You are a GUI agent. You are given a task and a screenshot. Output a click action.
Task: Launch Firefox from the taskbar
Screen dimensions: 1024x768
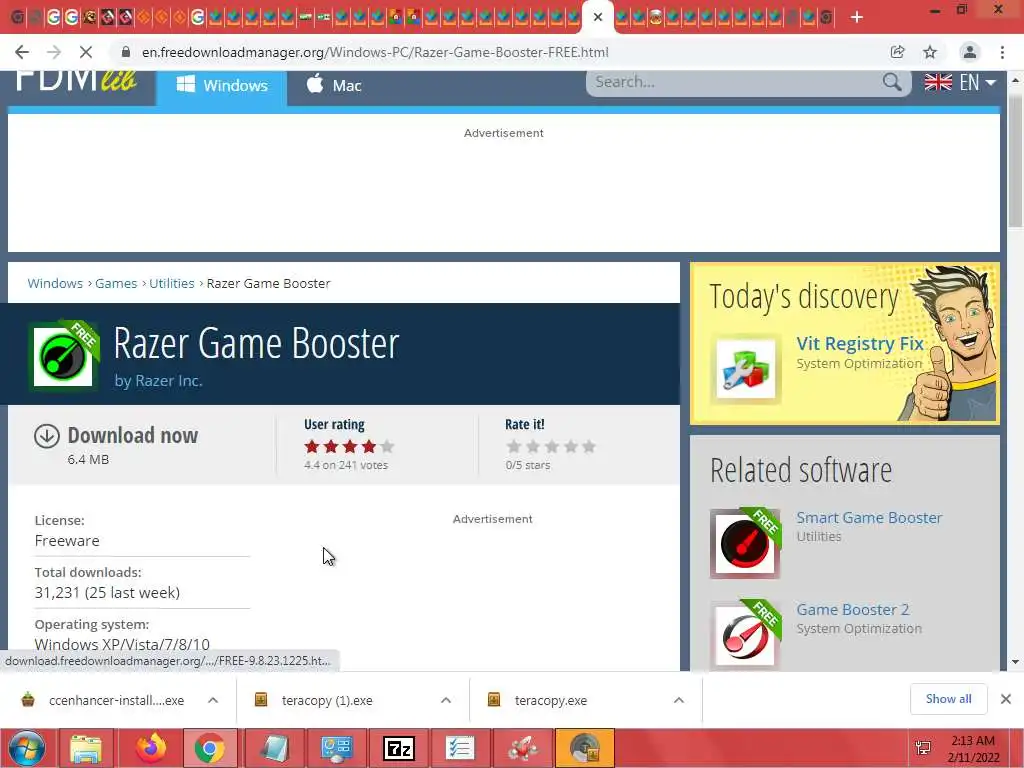click(151, 748)
